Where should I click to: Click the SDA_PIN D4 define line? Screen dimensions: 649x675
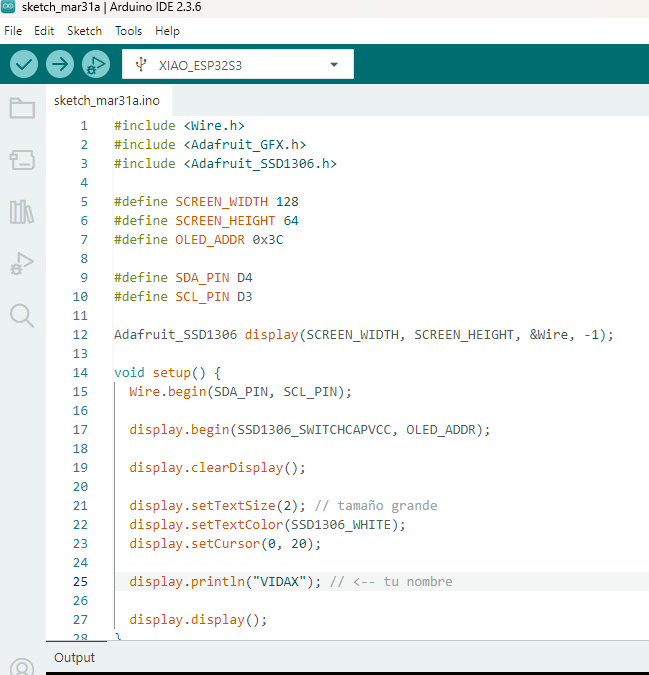pyautogui.click(x=183, y=278)
